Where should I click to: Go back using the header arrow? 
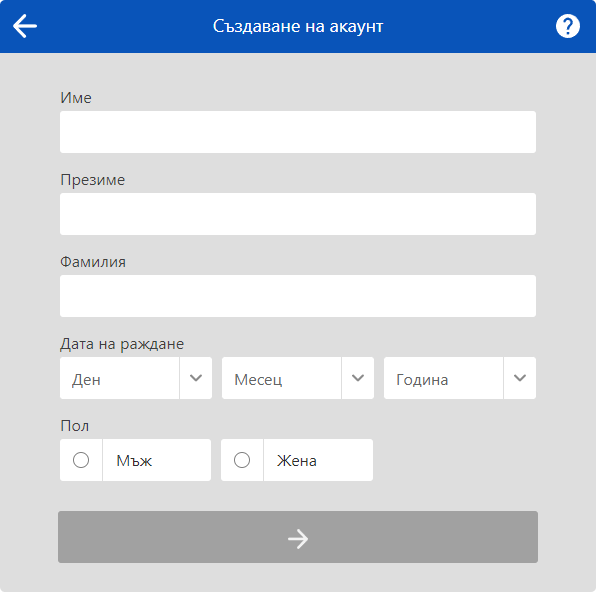25,26
